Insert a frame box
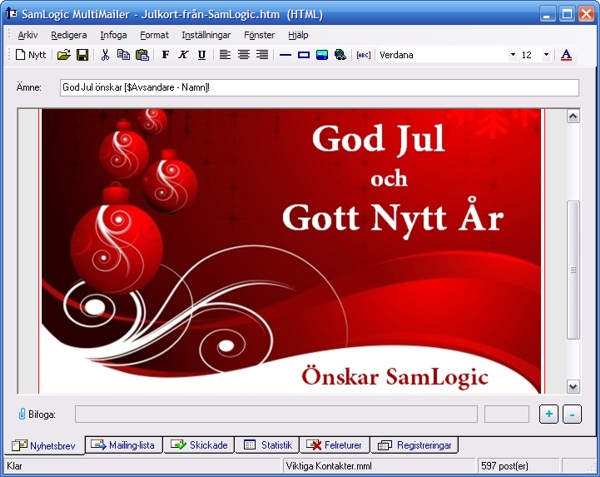The height and width of the screenshot is (477, 600). (x=304, y=55)
